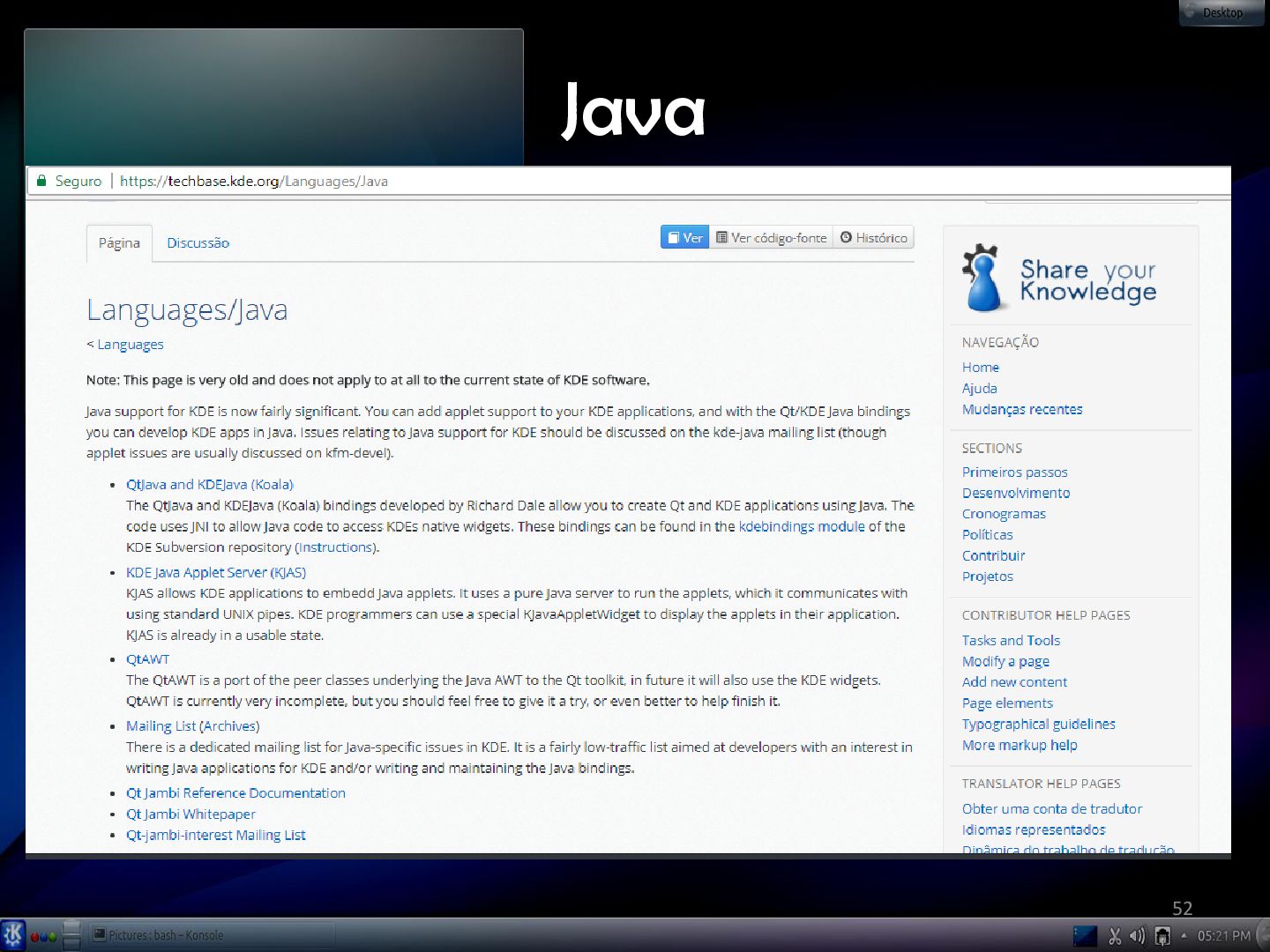Open Políticas section link
This screenshot has height=952, width=1270.
click(x=988, y=535)
